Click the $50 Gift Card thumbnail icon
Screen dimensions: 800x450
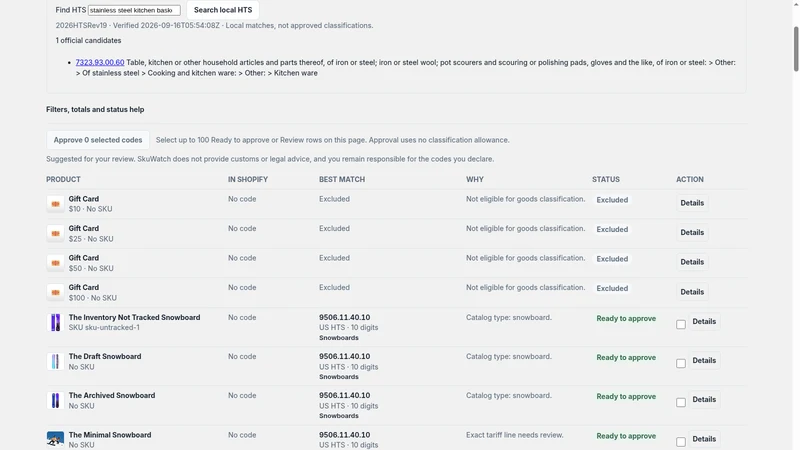coord(55,263)
